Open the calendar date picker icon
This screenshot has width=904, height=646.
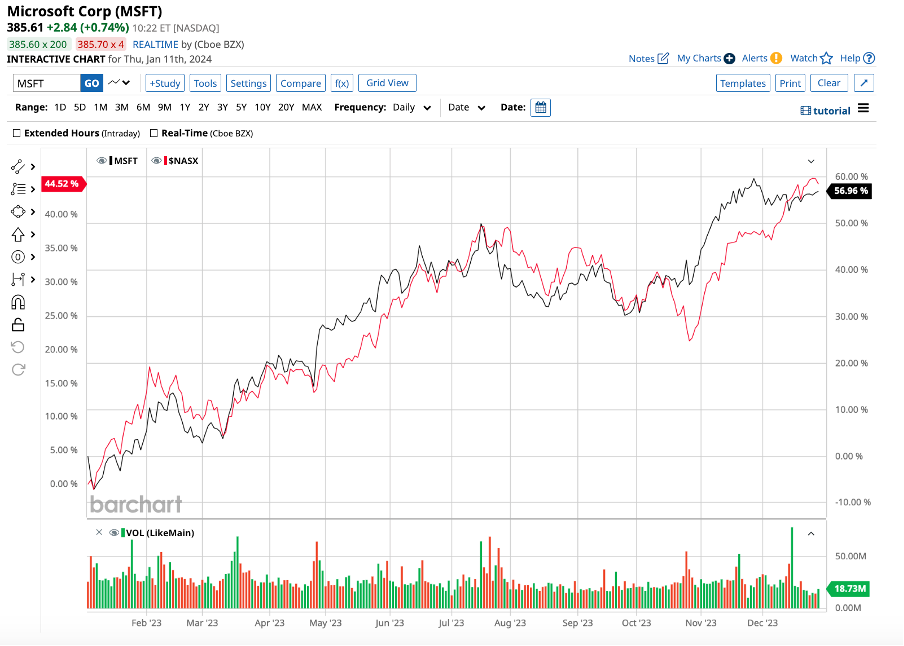pyautogui.click(x=540, y=107)
